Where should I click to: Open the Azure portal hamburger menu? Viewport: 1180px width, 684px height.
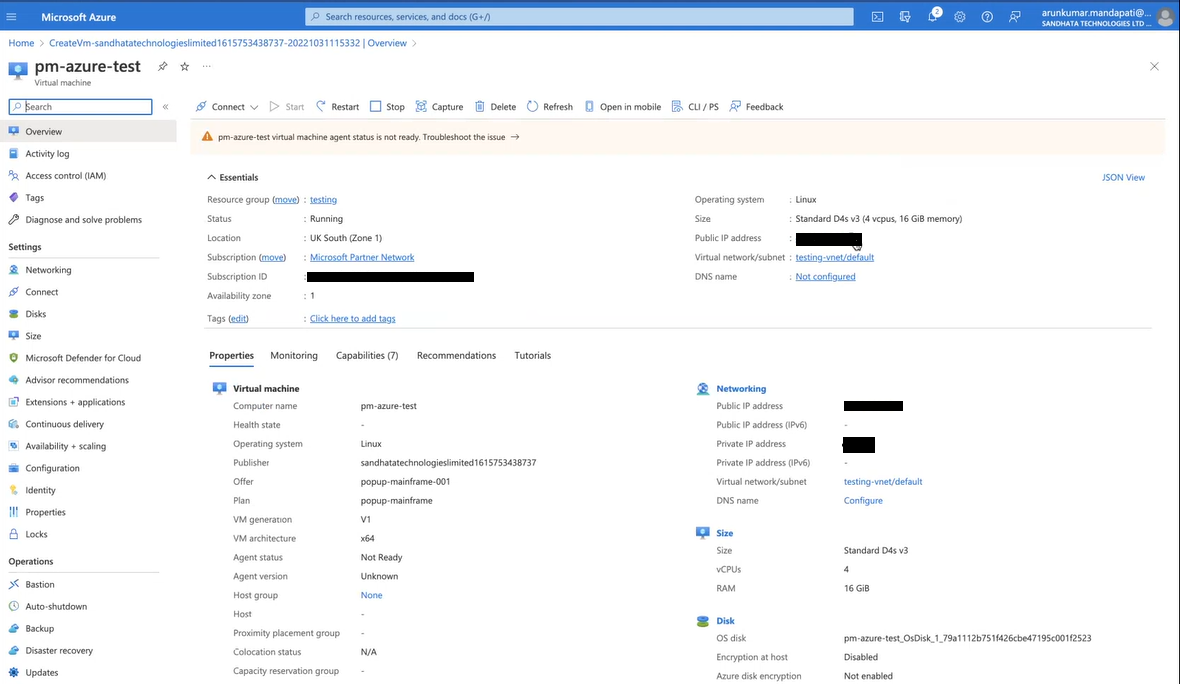[11, 17]
